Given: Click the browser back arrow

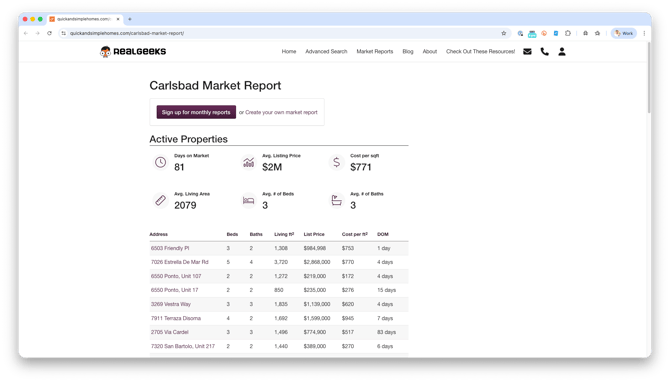Looking at the screenshot, I should pos(26,33).
